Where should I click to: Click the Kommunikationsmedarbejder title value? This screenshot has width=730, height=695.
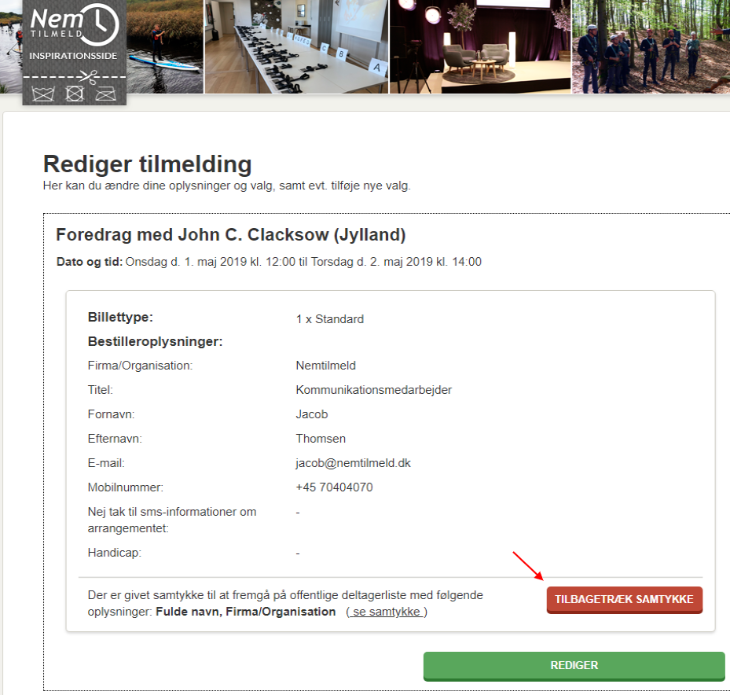pos(373,390)
